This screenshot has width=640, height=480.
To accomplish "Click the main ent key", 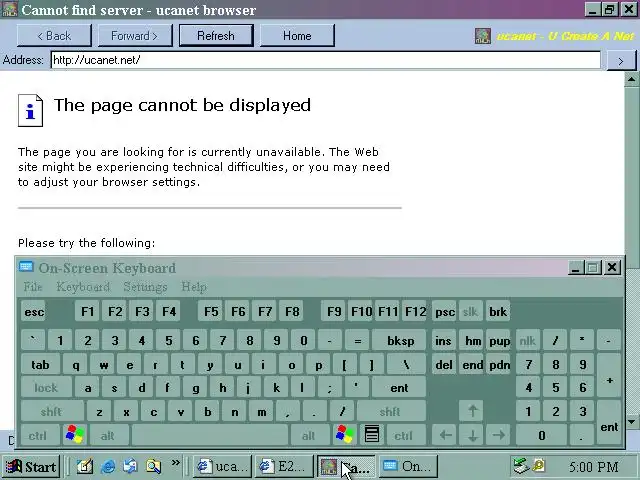I will click(x=399, y=388).
